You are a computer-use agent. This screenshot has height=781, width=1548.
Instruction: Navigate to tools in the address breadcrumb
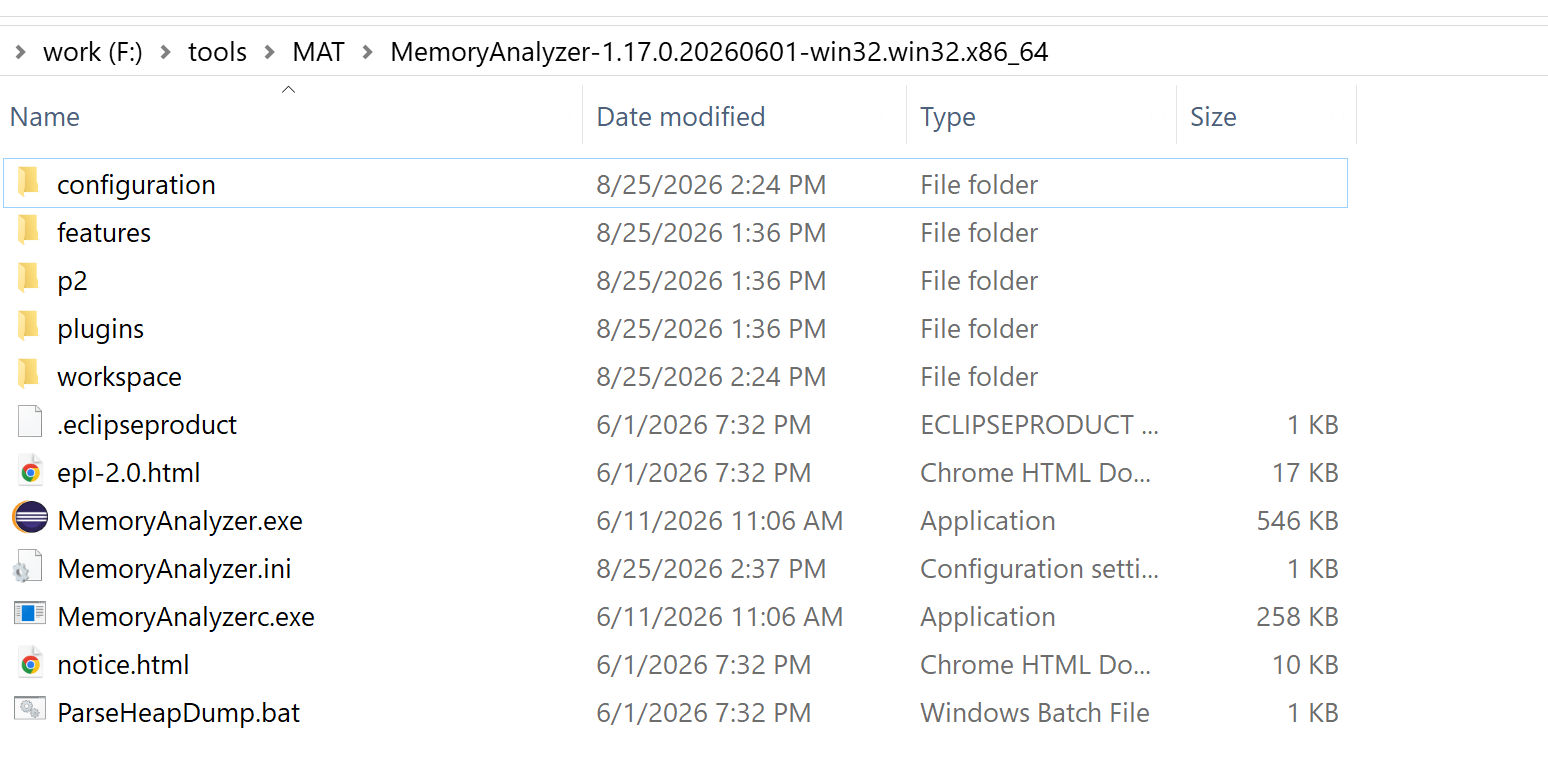(217, 52)
